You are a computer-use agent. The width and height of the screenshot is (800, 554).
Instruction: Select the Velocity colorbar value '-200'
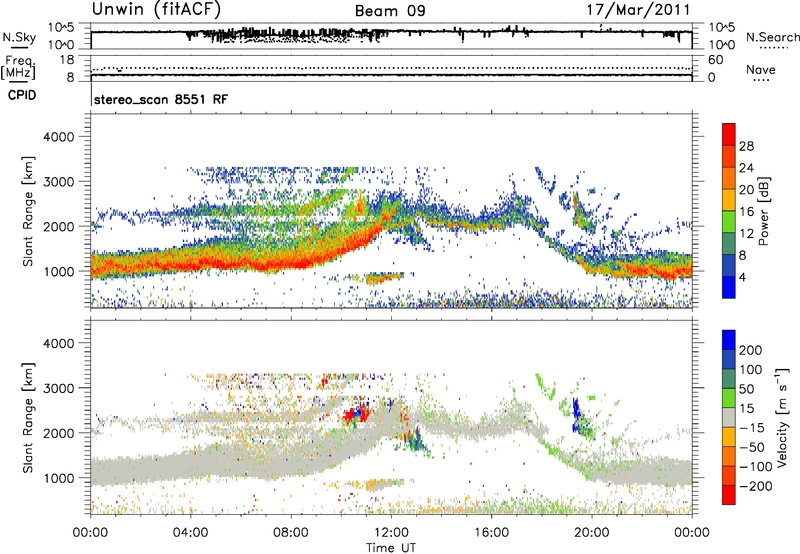click(755, 486)
